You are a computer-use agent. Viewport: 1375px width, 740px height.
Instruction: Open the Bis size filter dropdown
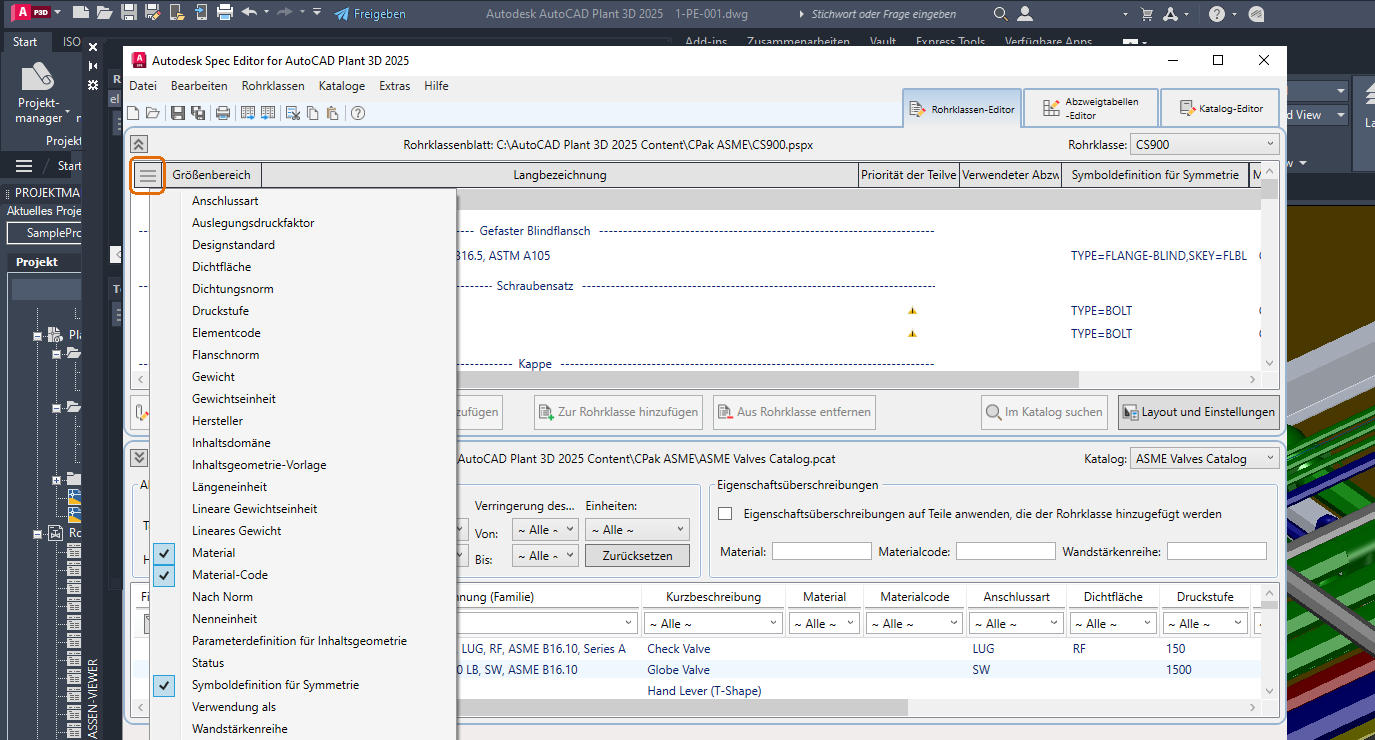(545, 556)
